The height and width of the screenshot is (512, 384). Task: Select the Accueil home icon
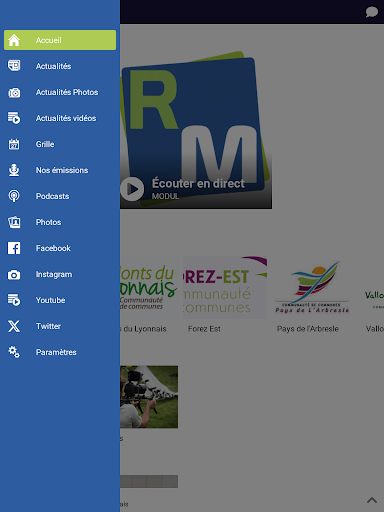tap(14, 40)
